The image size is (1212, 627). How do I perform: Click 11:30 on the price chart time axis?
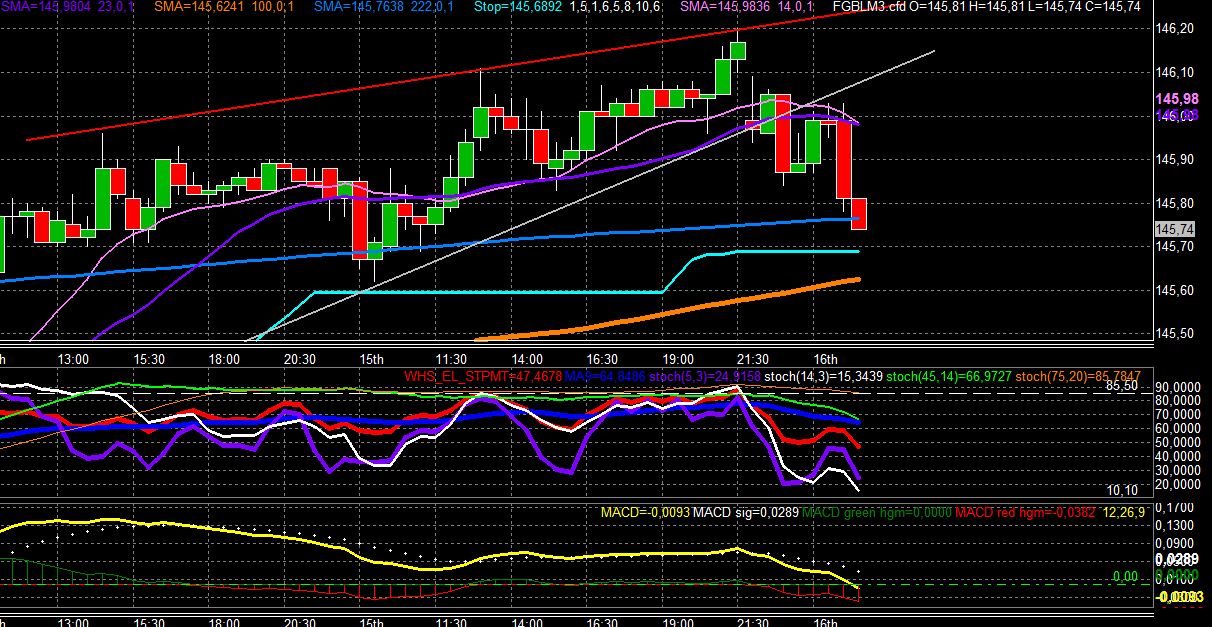click(451, 359)
